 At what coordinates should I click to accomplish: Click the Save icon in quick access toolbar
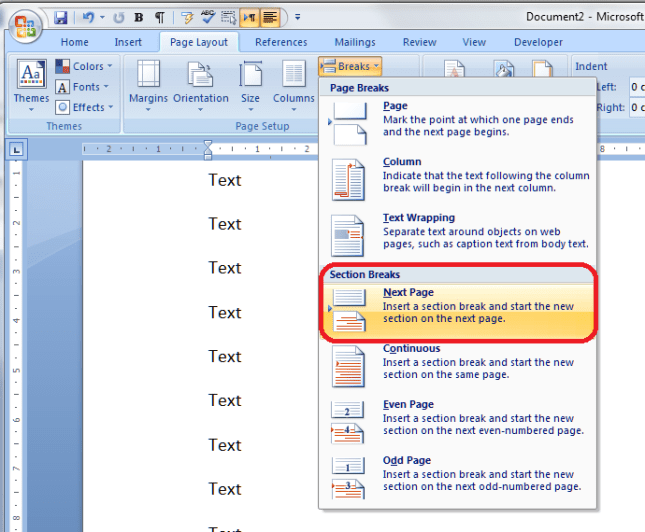61,18
